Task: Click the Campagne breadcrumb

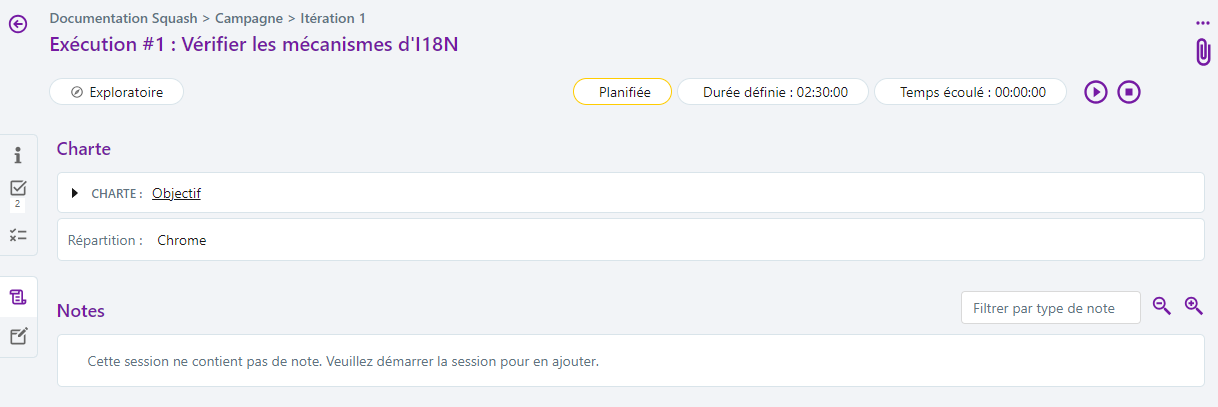Action: pyautogui.click(x=250, y=18)
